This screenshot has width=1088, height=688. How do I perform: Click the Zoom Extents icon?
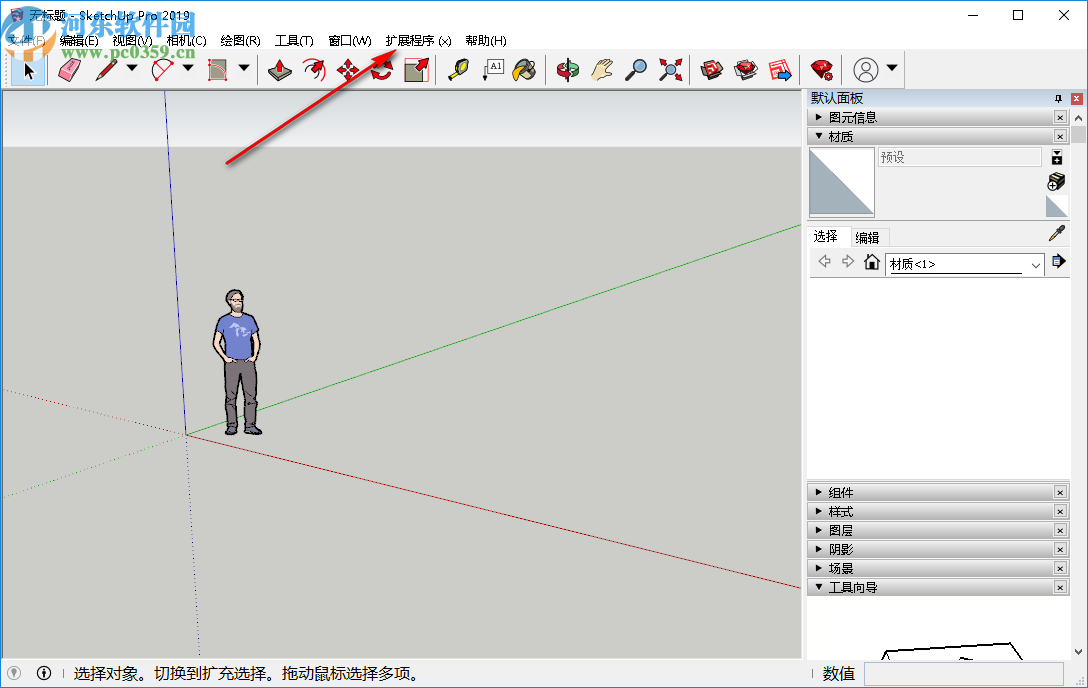tap(670, 70)
